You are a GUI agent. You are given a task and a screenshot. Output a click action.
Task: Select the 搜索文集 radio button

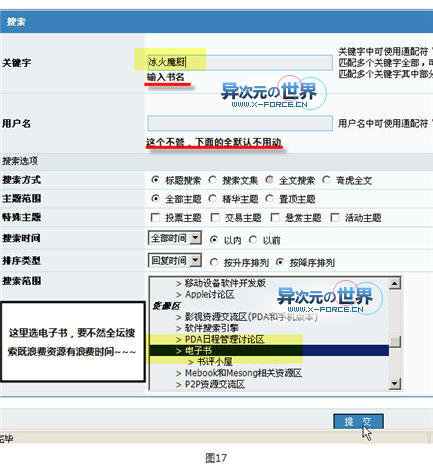(212, 180)
